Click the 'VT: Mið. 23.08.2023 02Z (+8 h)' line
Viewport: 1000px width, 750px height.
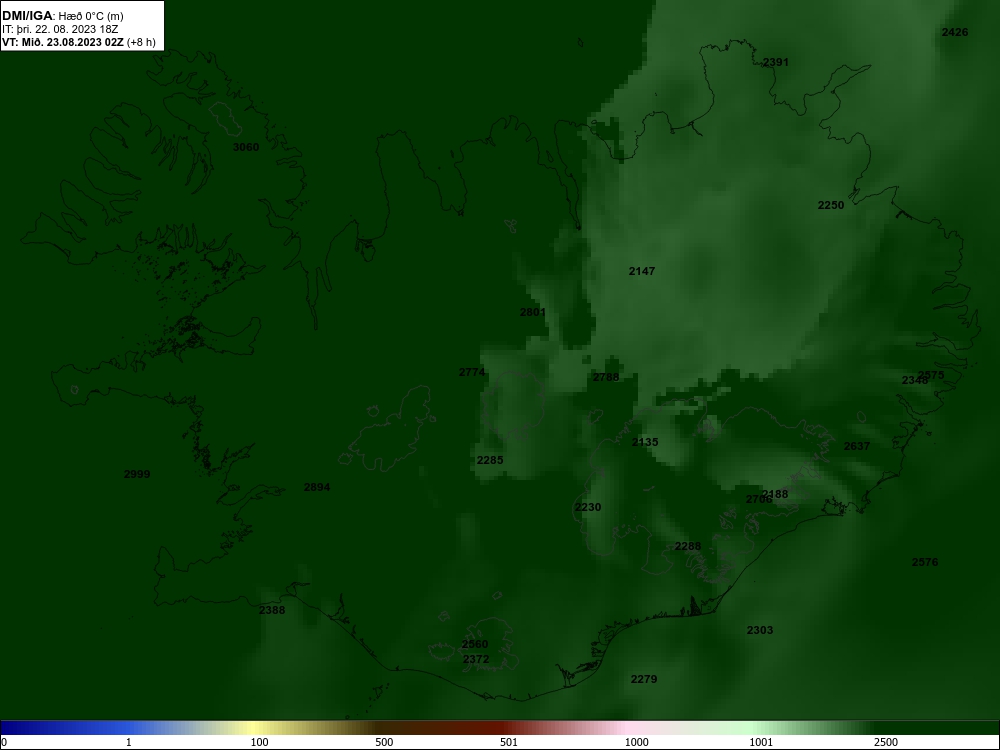(x=78, y=42)
